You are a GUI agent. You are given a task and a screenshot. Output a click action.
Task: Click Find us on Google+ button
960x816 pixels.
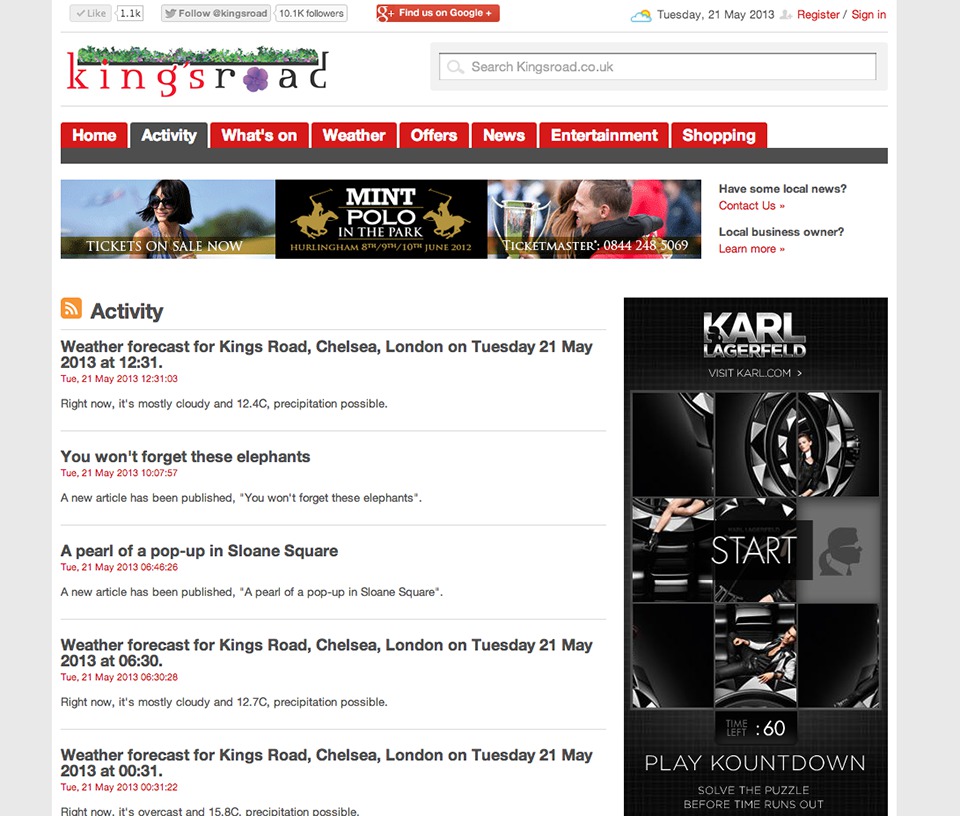(438, 13)
